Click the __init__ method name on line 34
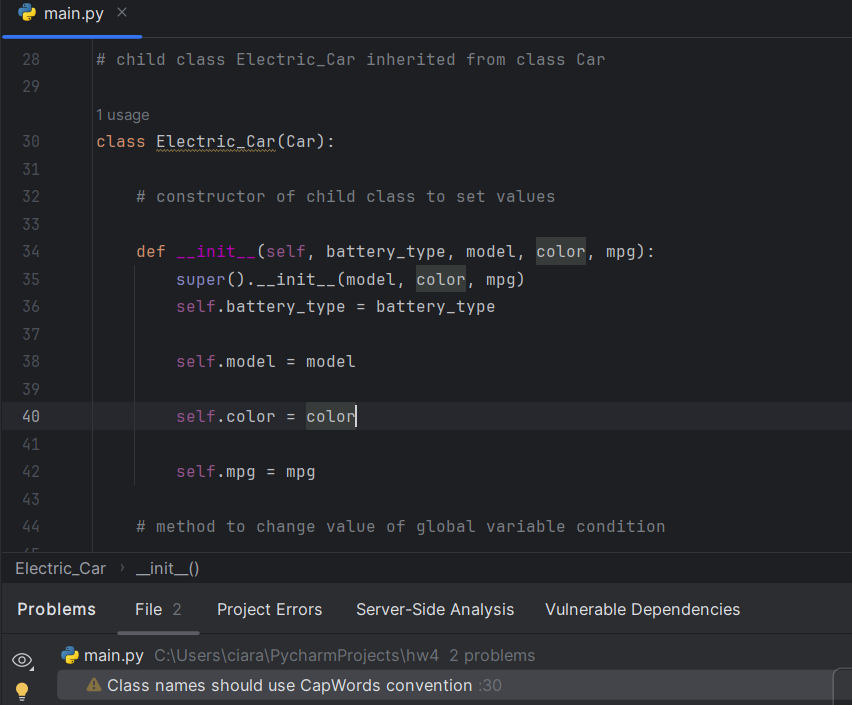 pos(216,251)
